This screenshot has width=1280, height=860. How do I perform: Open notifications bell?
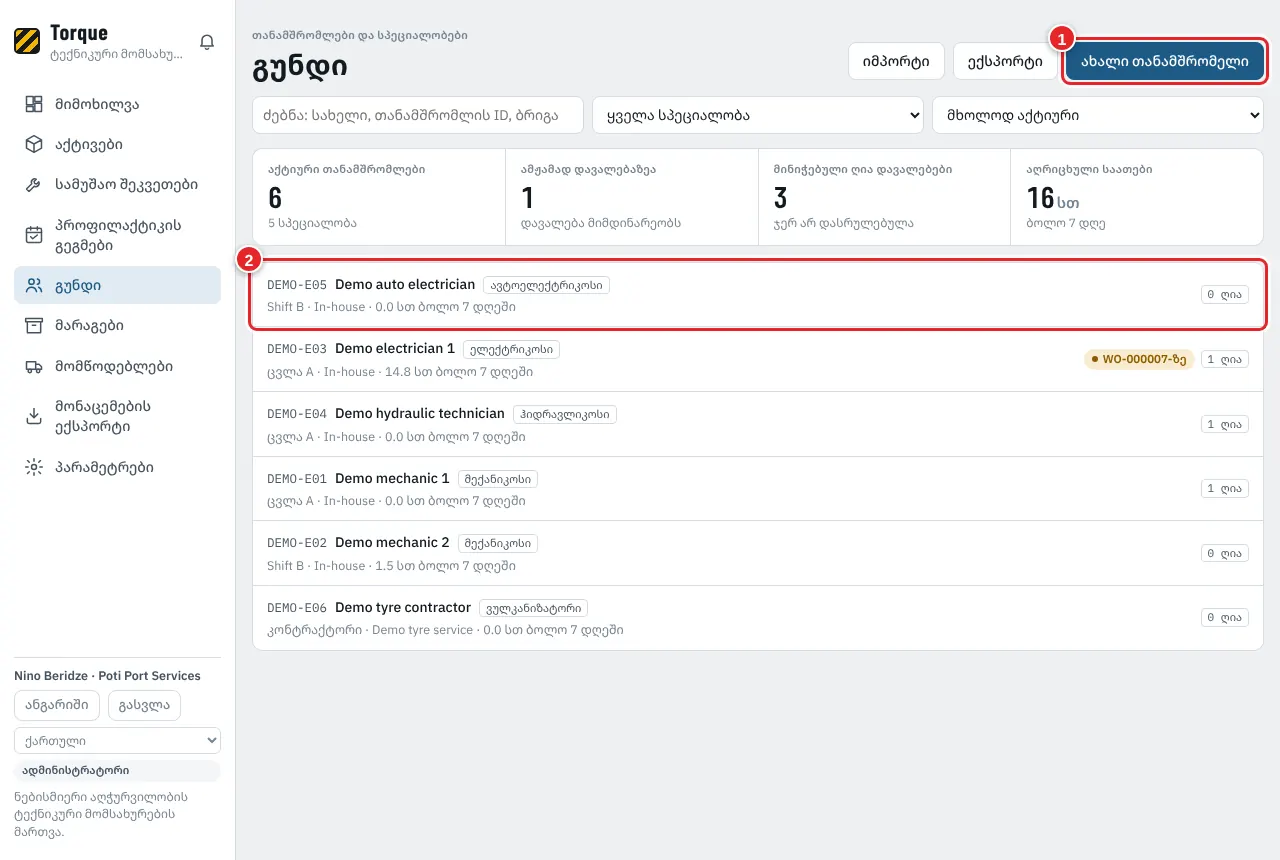click(x=207, y=42)
